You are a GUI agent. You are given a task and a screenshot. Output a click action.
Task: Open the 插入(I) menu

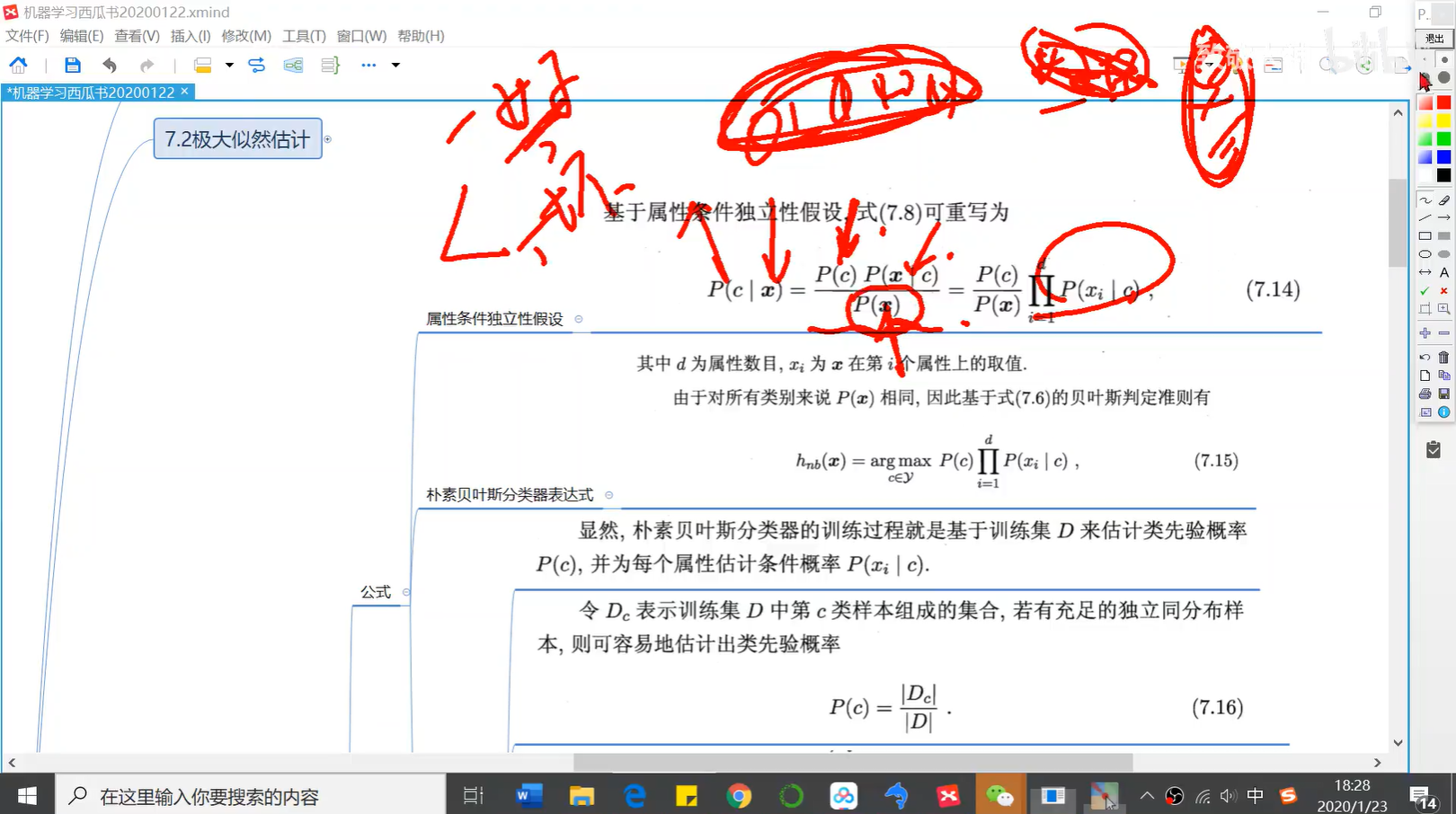pyautogui.click(x=191, y=36)
